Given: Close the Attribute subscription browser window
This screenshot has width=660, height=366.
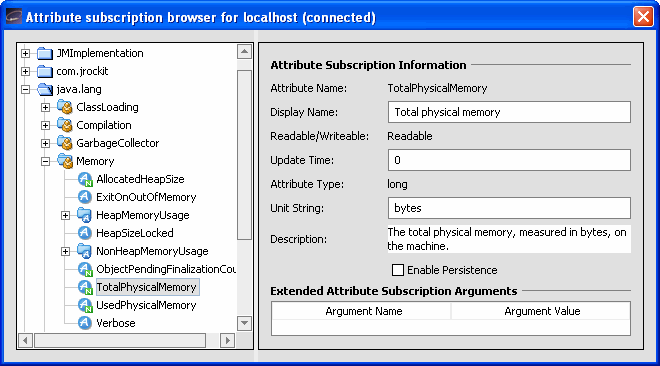Looking at the screenshot, I should (643, 17).
